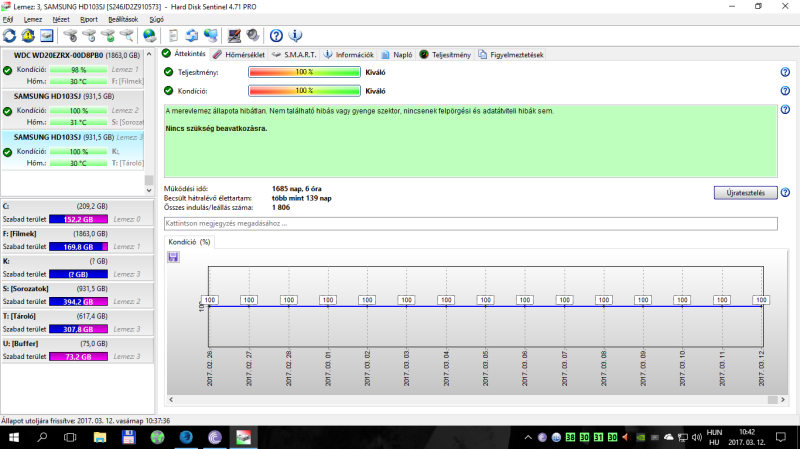This screenshot has height=449, width=800.
Task: Open the Beállítások menu
Action: coord(123,19)
